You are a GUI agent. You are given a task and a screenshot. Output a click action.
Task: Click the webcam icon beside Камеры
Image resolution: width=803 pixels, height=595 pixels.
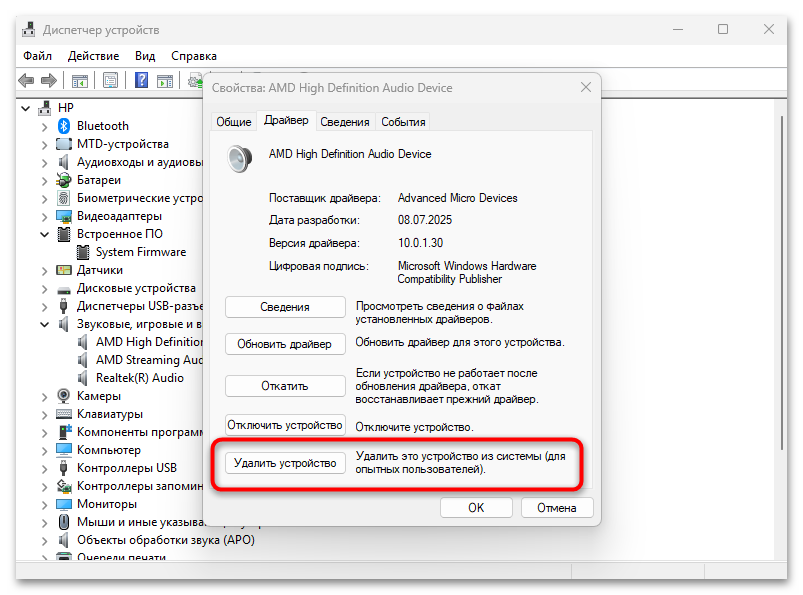pyautogui.click(x=64, y=396)
